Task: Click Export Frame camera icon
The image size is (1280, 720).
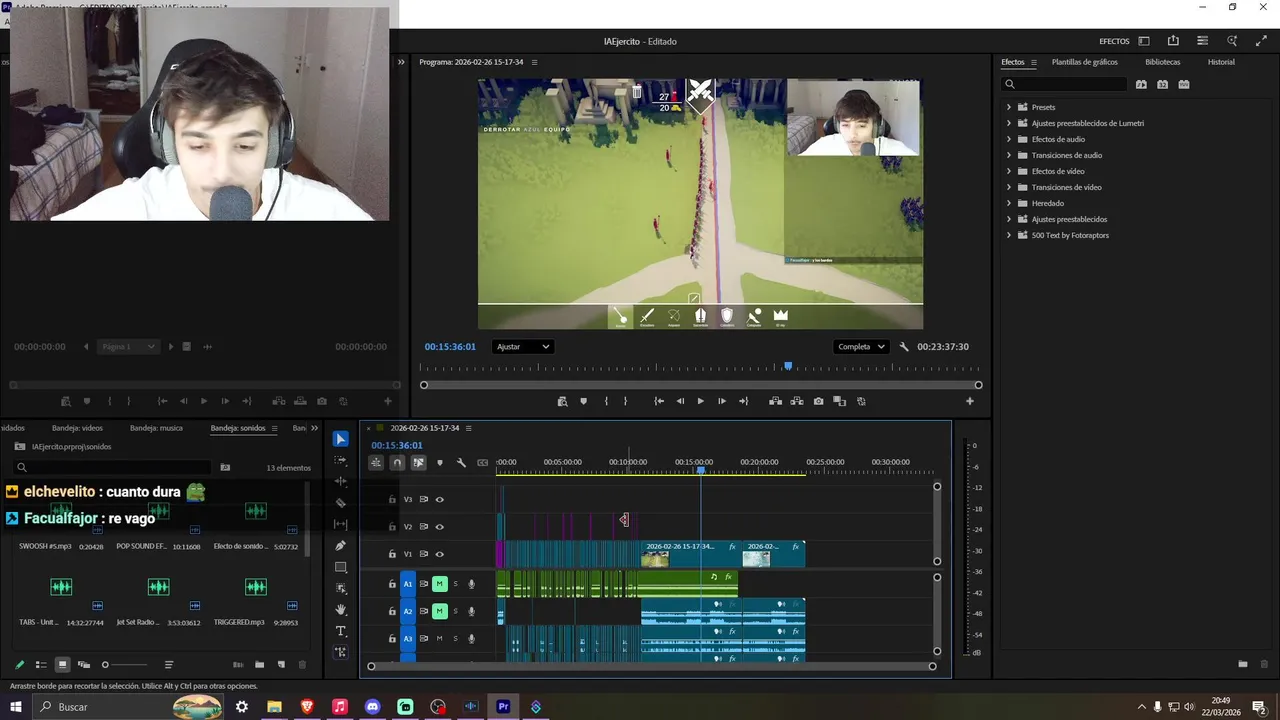Action: click(818, 401)
